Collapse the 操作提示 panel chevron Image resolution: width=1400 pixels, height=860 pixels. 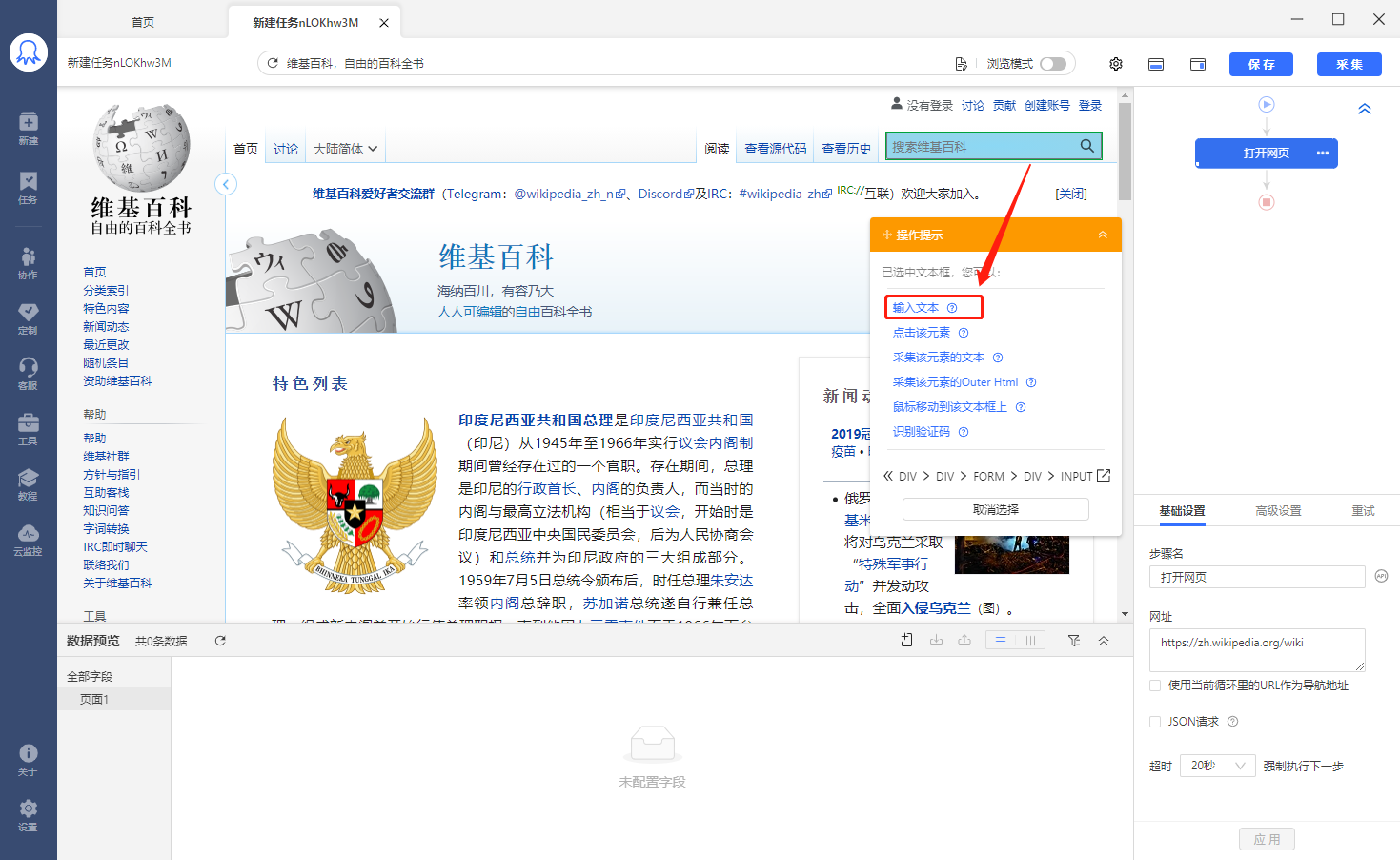coord(1103,235)
